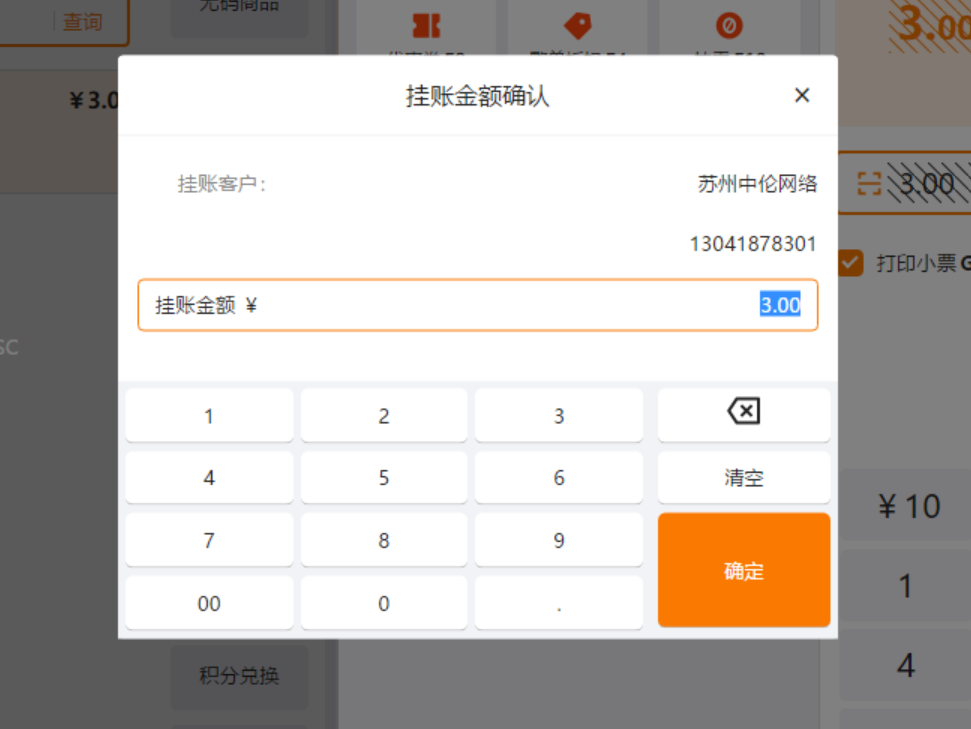The height and width of the screenshot is (729, 971).
Task: Tap keypad digit 7
Action: (209, 541)
